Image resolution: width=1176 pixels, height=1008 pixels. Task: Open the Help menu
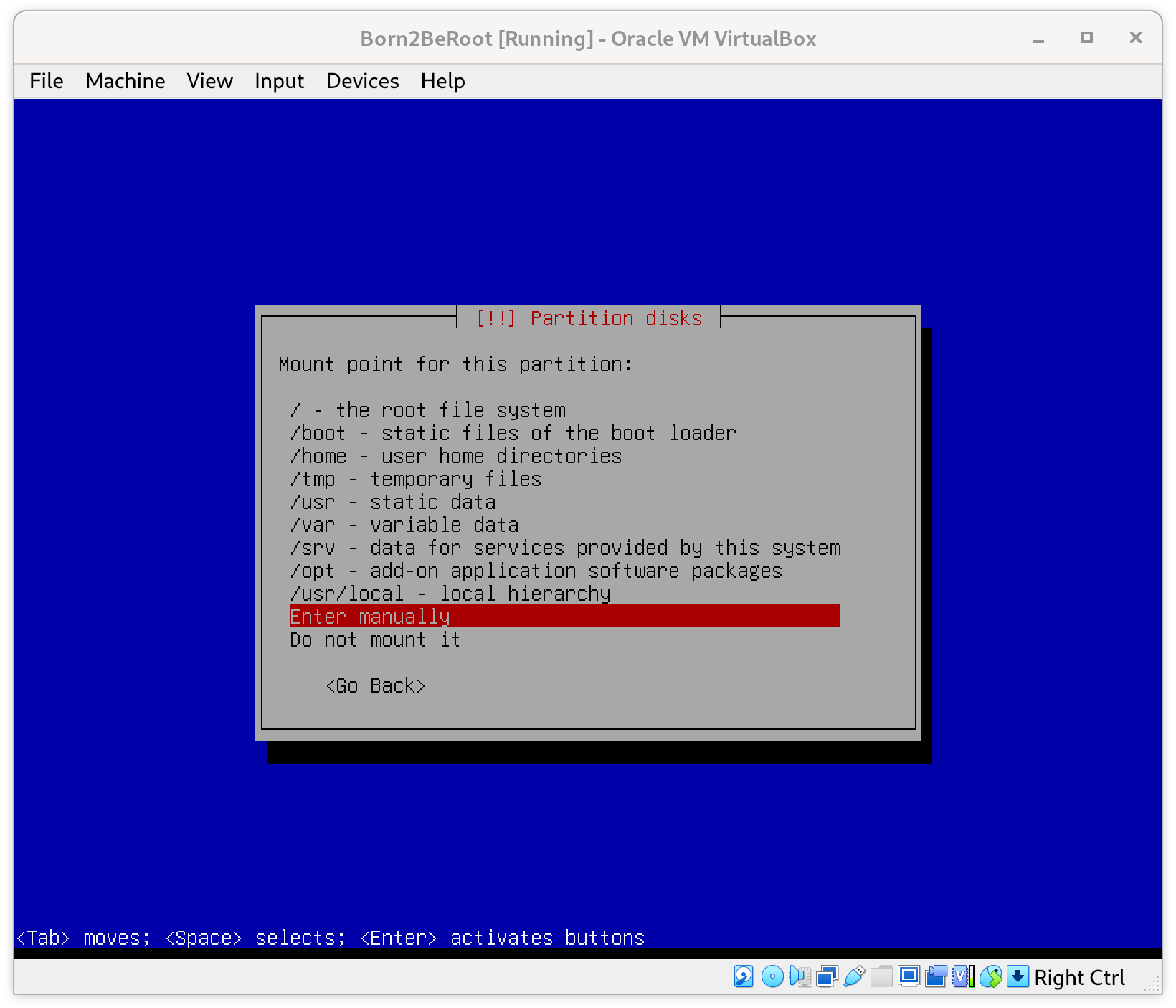(x=442, y=81)
